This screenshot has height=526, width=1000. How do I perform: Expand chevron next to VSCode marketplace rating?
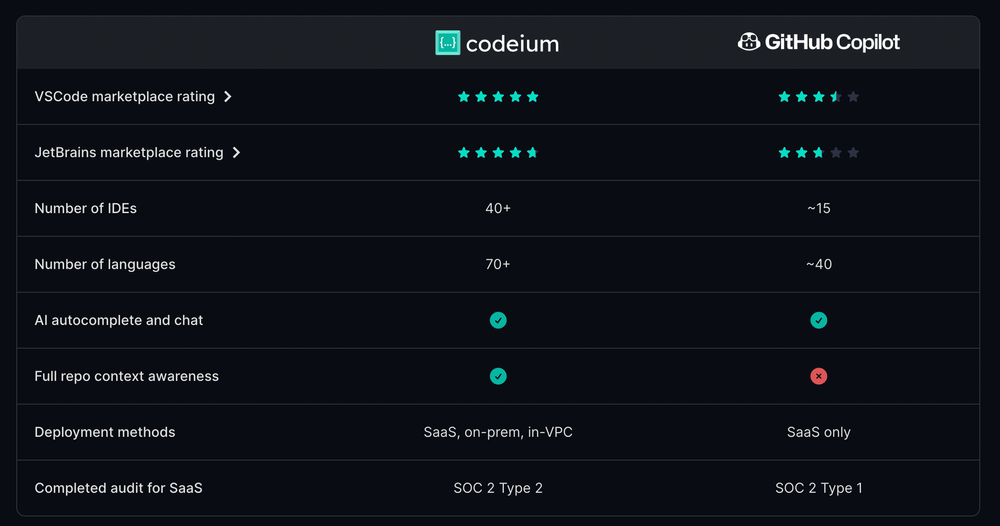(228, 97)
